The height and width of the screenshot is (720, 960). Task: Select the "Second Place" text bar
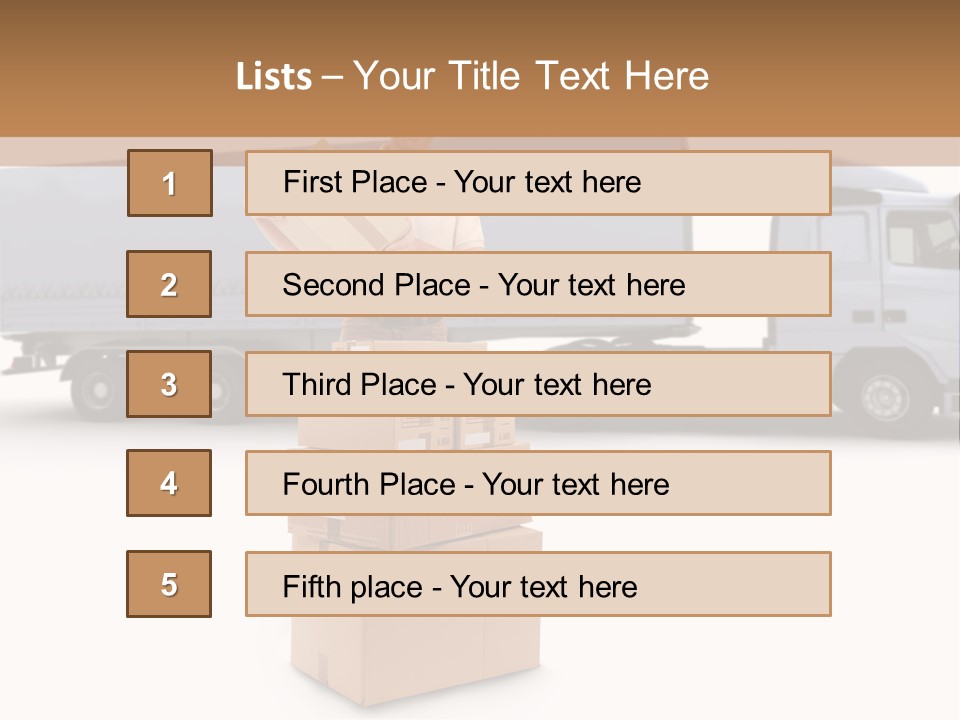[538, 284]
